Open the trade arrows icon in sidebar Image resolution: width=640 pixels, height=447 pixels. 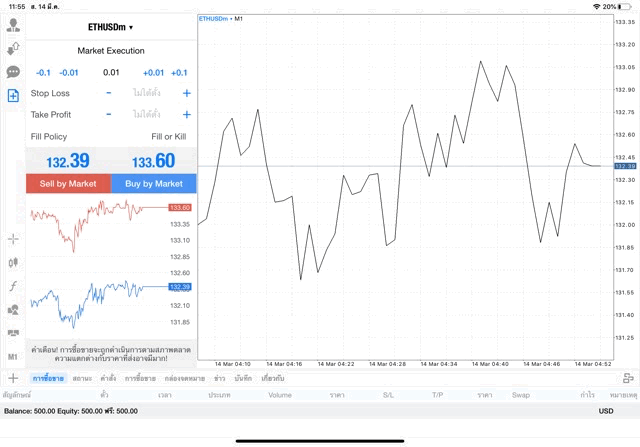13,48
